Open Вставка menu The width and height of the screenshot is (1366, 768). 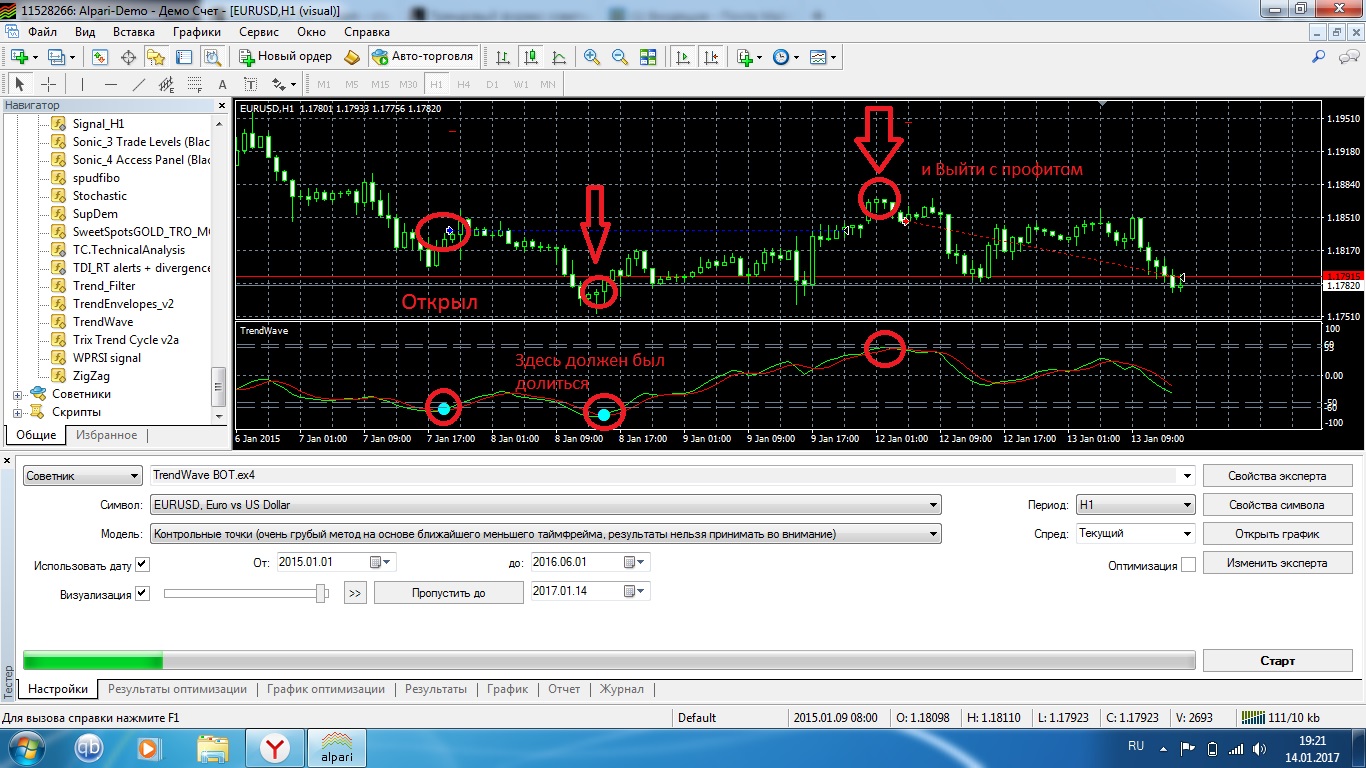point(134,31)
